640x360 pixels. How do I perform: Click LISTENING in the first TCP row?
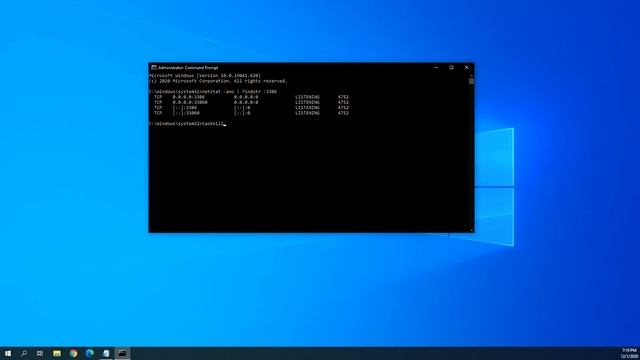307,97
